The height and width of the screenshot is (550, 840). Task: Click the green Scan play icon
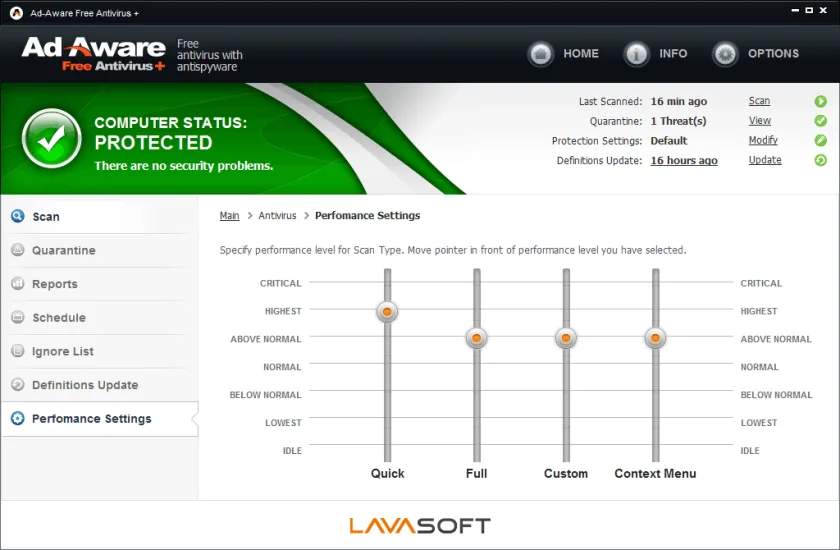[820, 101]
